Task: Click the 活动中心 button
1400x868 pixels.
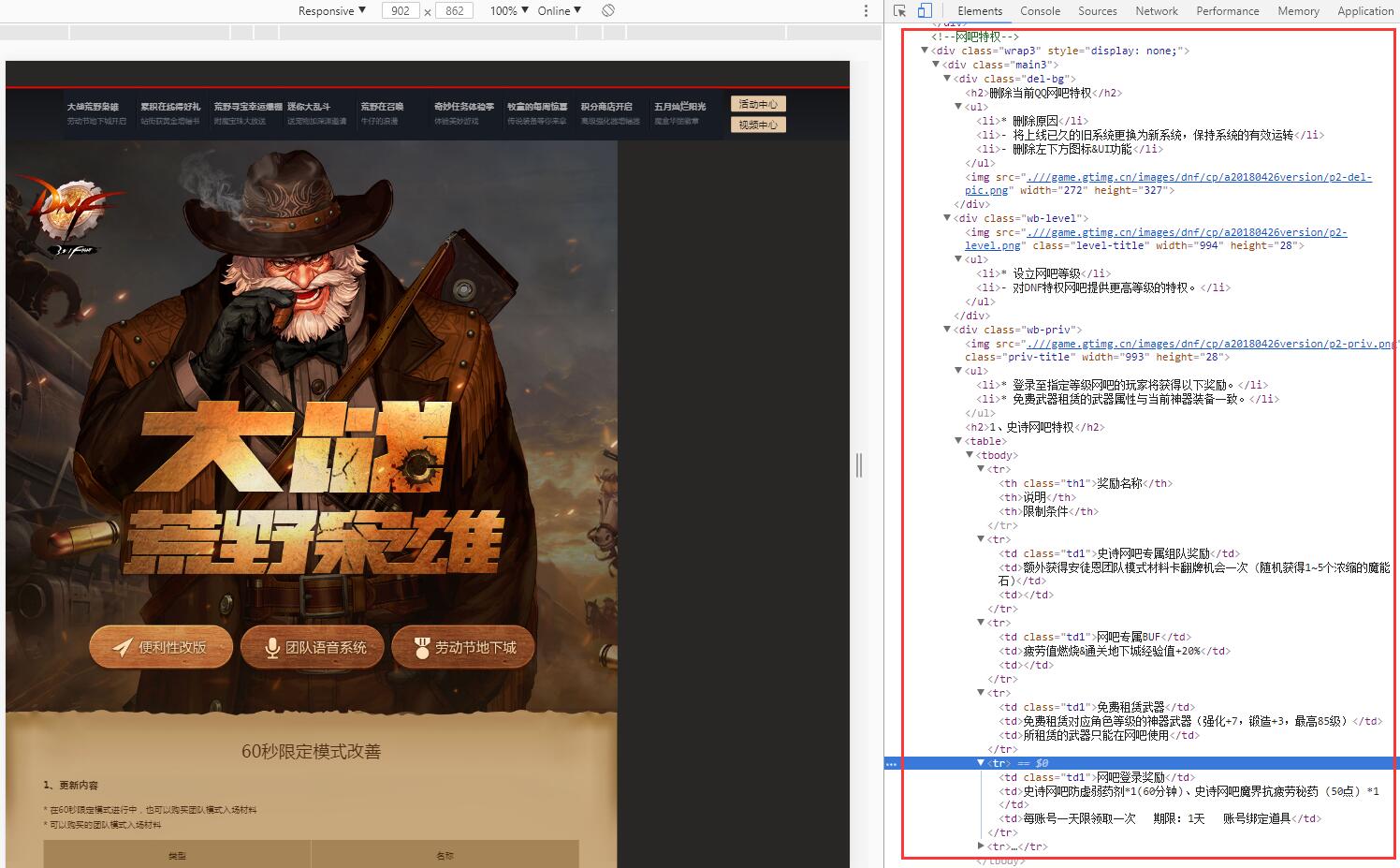Action: click(758, 104)
